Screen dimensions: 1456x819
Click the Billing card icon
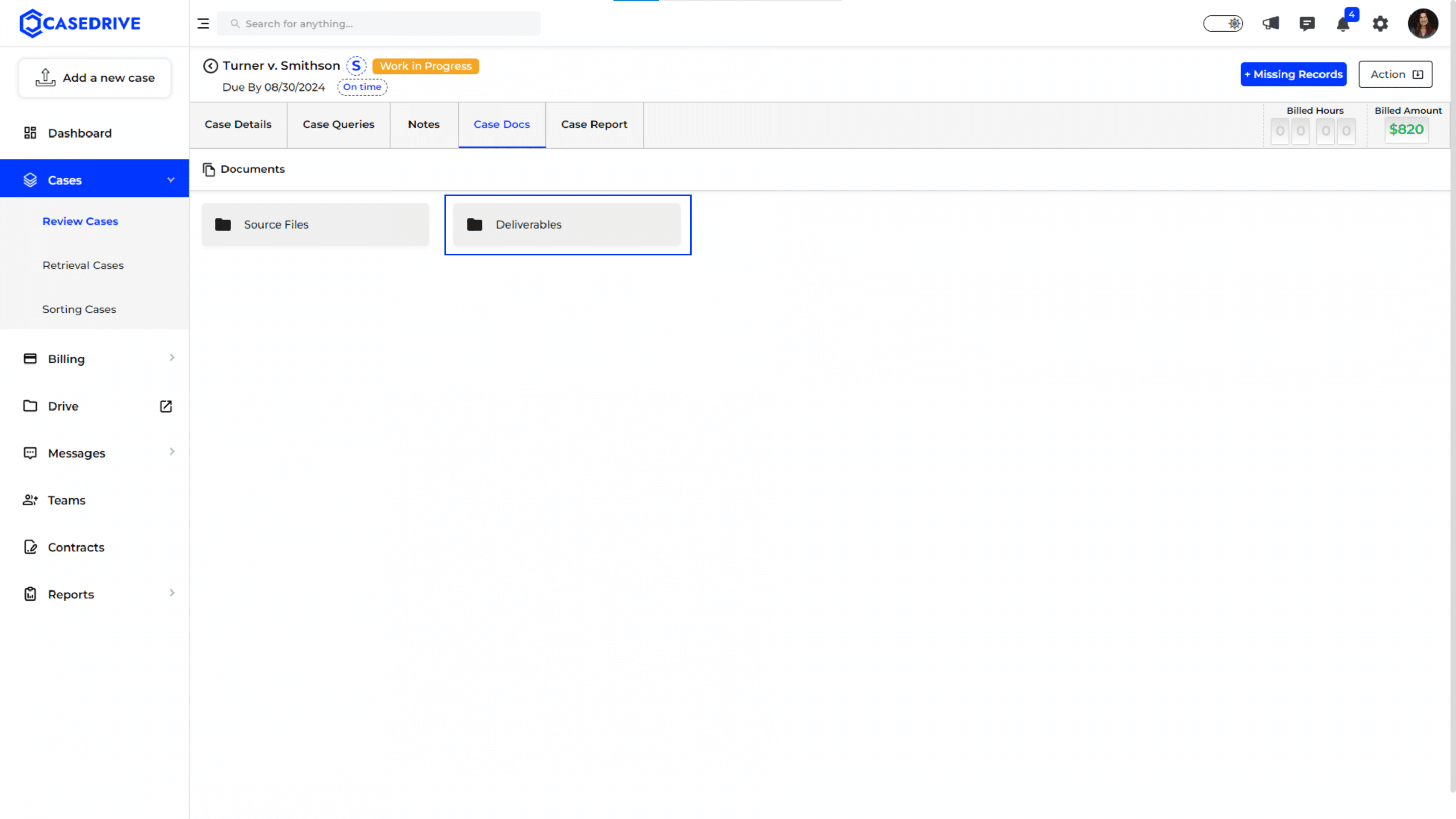pyautogui.click(x=30, y=359)
